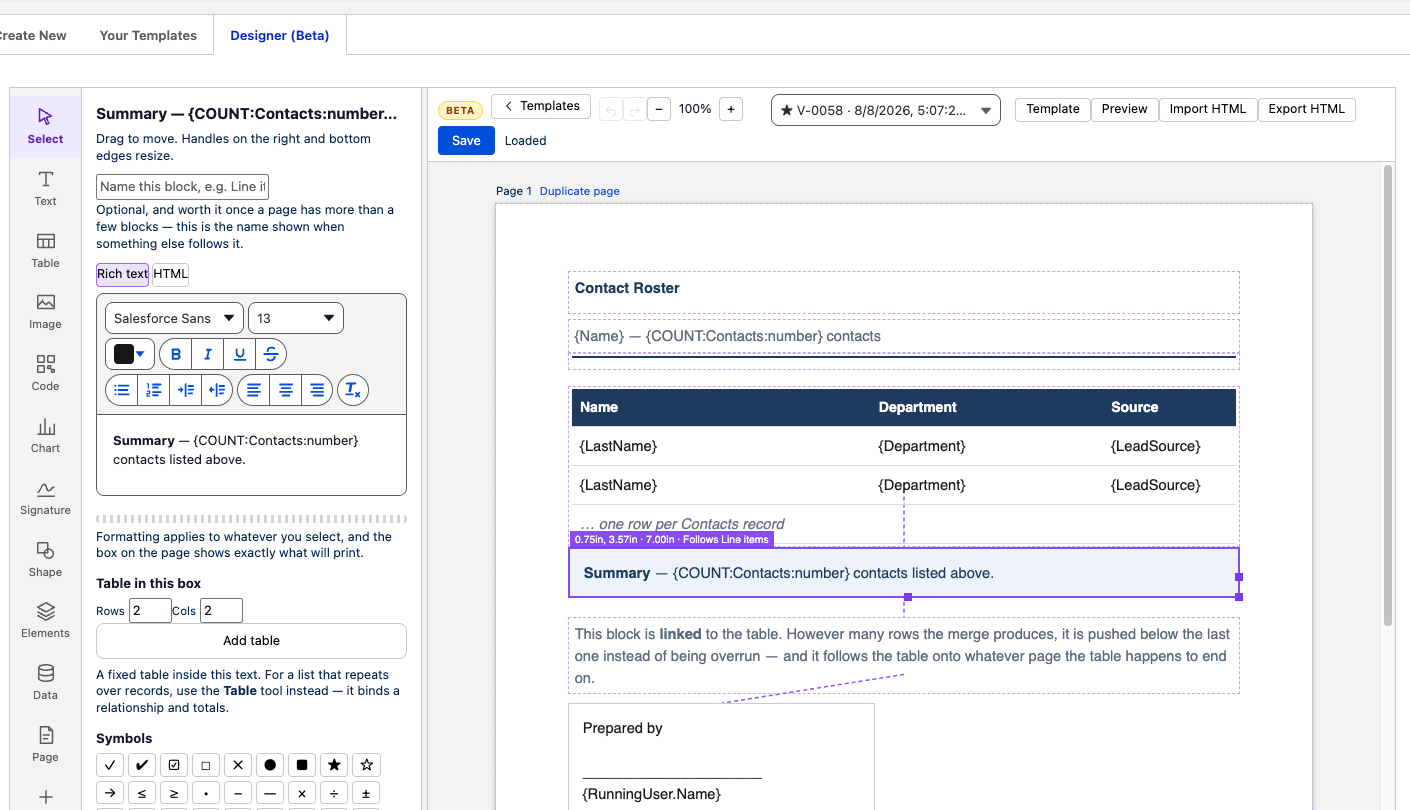This screenshot has width=1410, height=810.
Task: Toggle italic formatting
Action: pyautogui.click(x=207, y=354)
